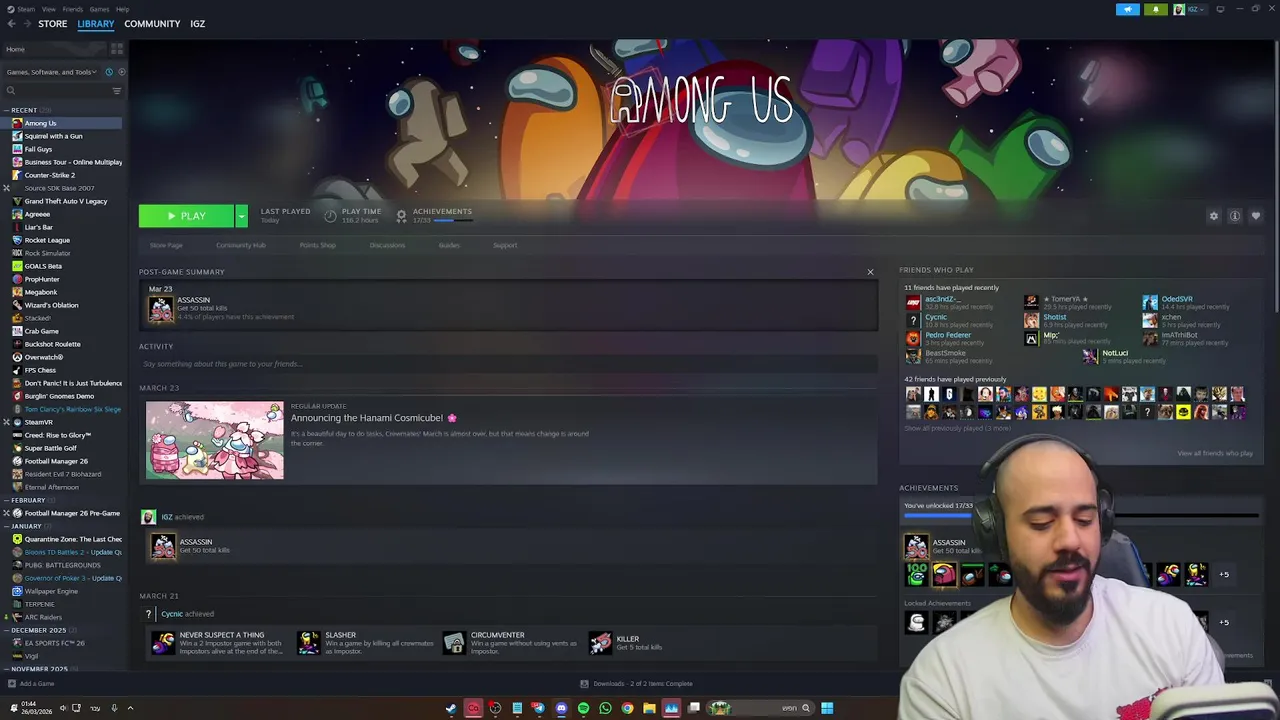Viewport: 1280px width, 720px height.
Task: Click the achievements progress bar in header
Action: (x=453, y=220)
